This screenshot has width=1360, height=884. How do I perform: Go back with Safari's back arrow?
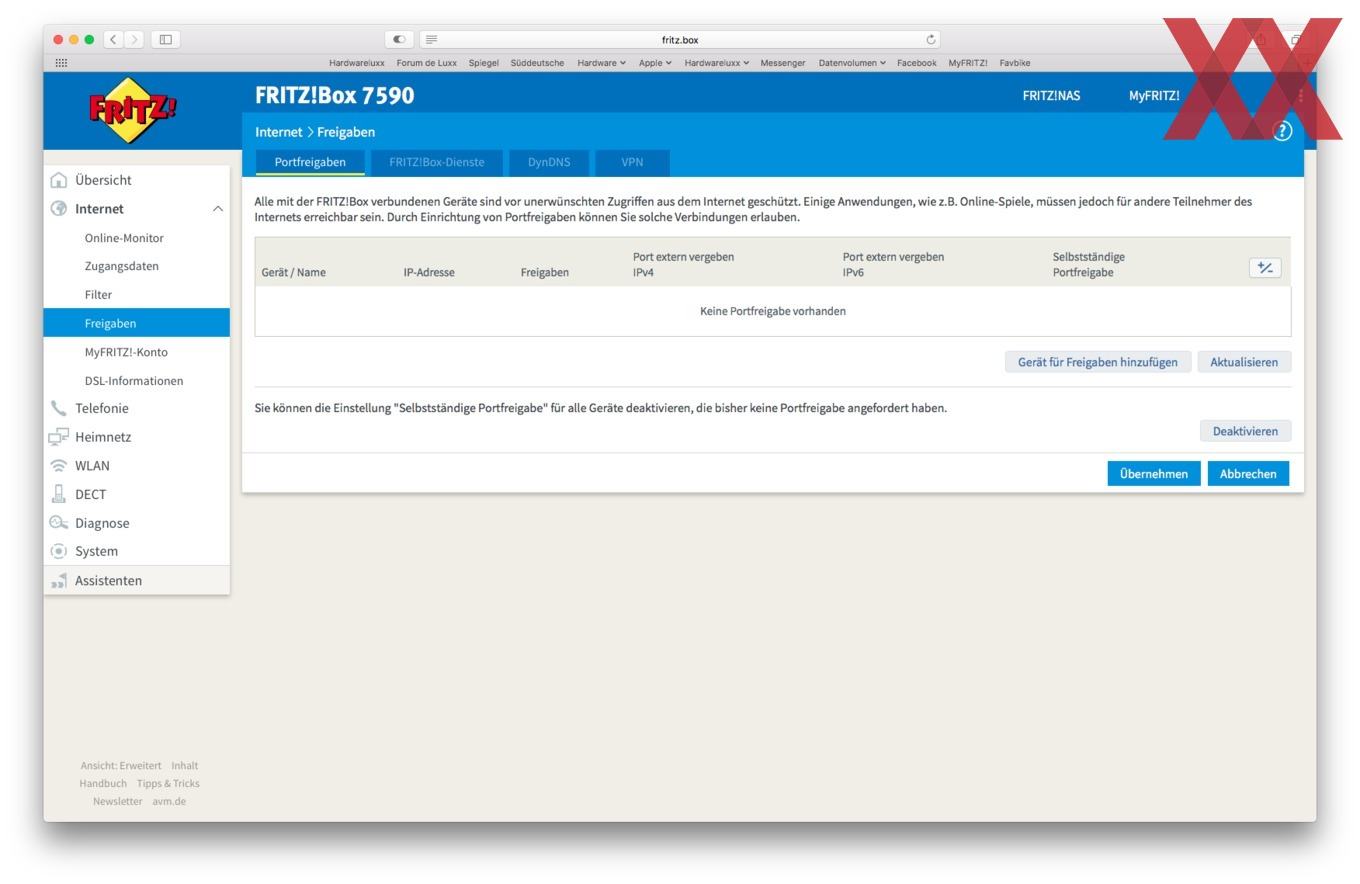click(115, 40)
